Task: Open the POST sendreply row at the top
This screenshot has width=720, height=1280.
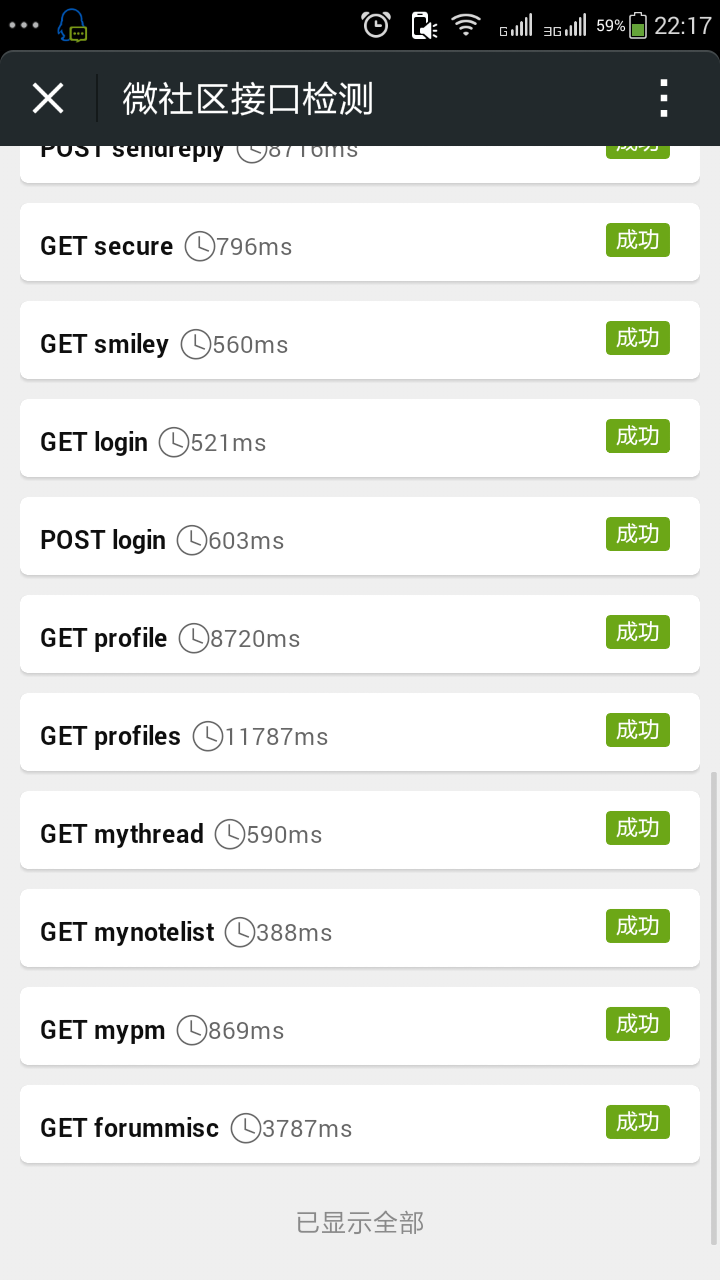Action: tap(360, 164)
